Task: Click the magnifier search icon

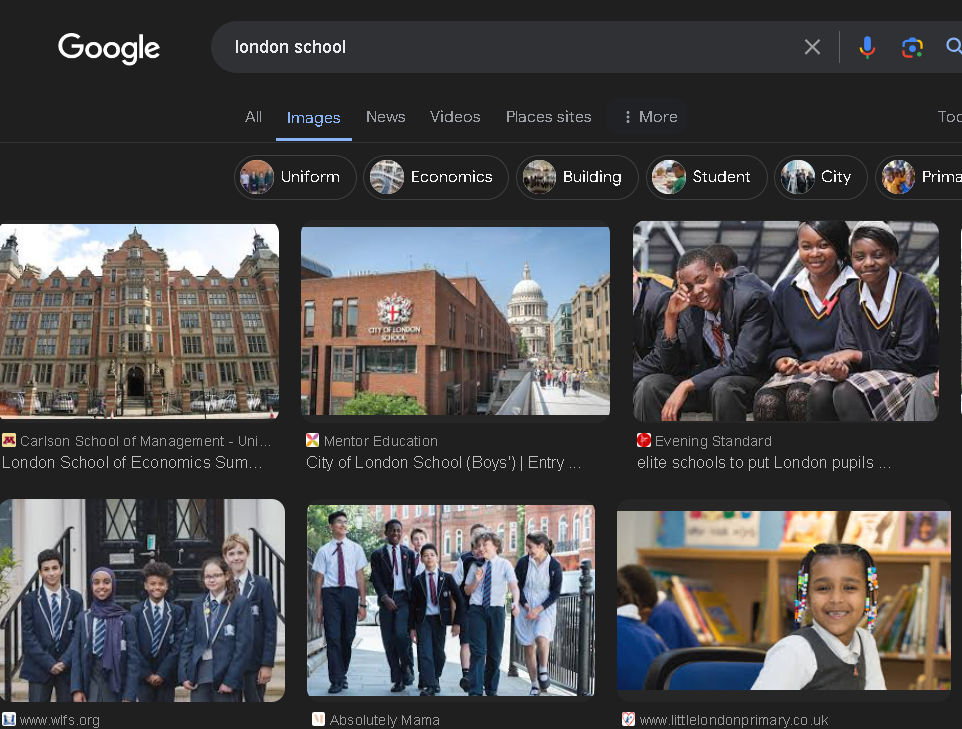Action: [x=953, y=47]
